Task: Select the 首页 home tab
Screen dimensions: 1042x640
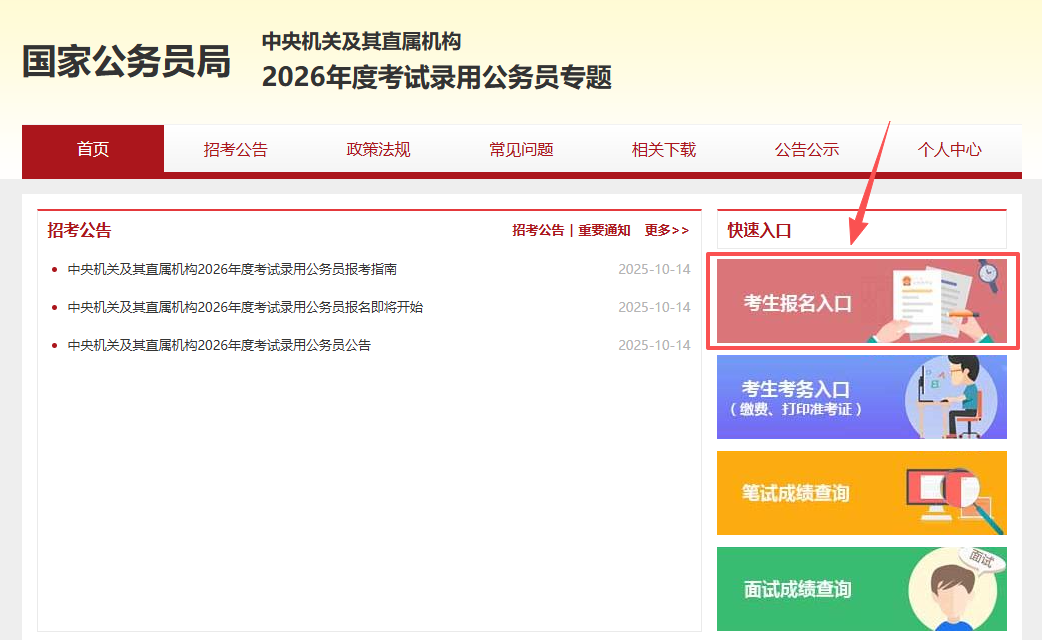Action: point(93,149)
